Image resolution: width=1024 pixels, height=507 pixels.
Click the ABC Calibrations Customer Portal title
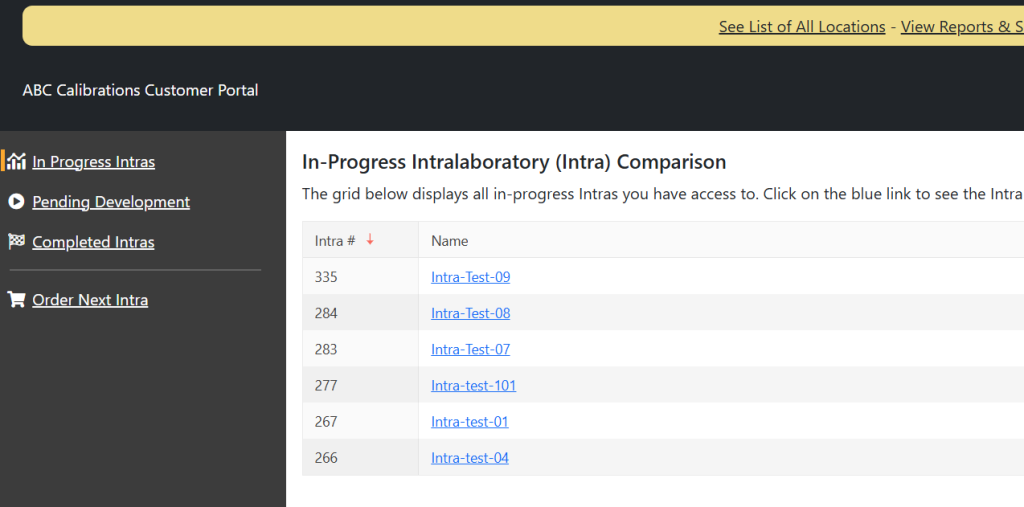coord(140,90)
